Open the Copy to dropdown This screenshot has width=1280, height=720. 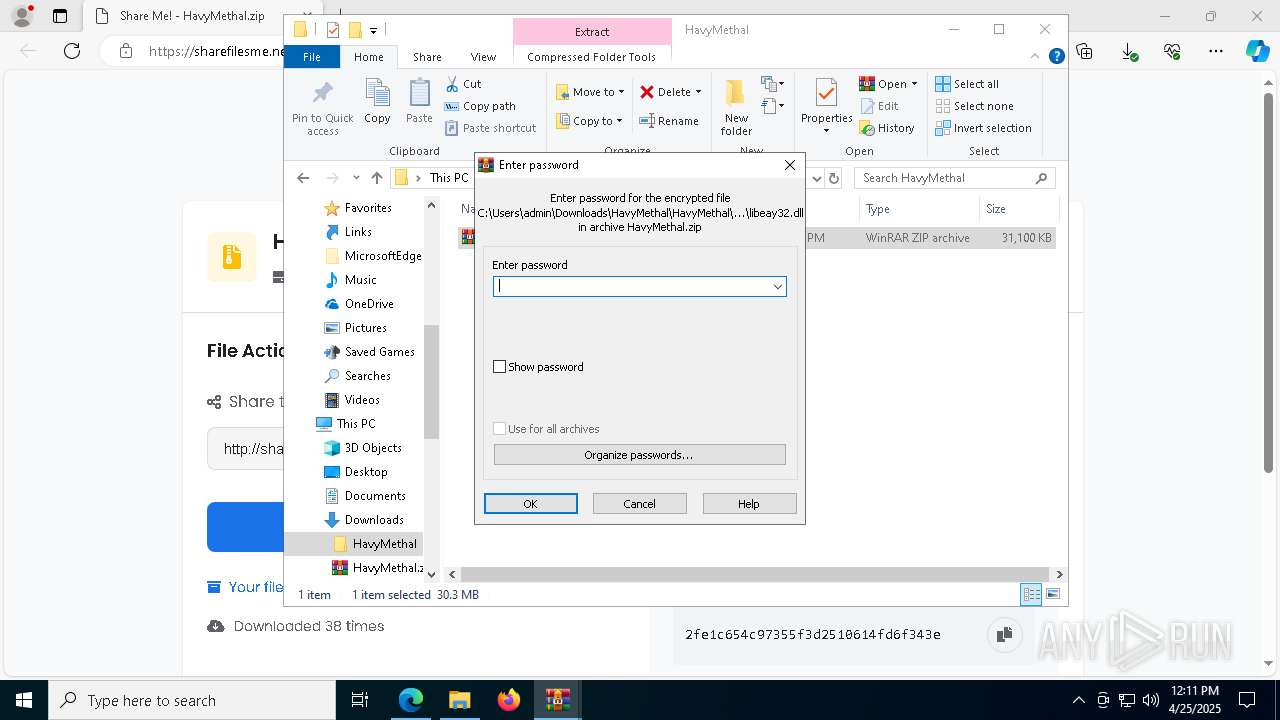[x=590, y=121]
